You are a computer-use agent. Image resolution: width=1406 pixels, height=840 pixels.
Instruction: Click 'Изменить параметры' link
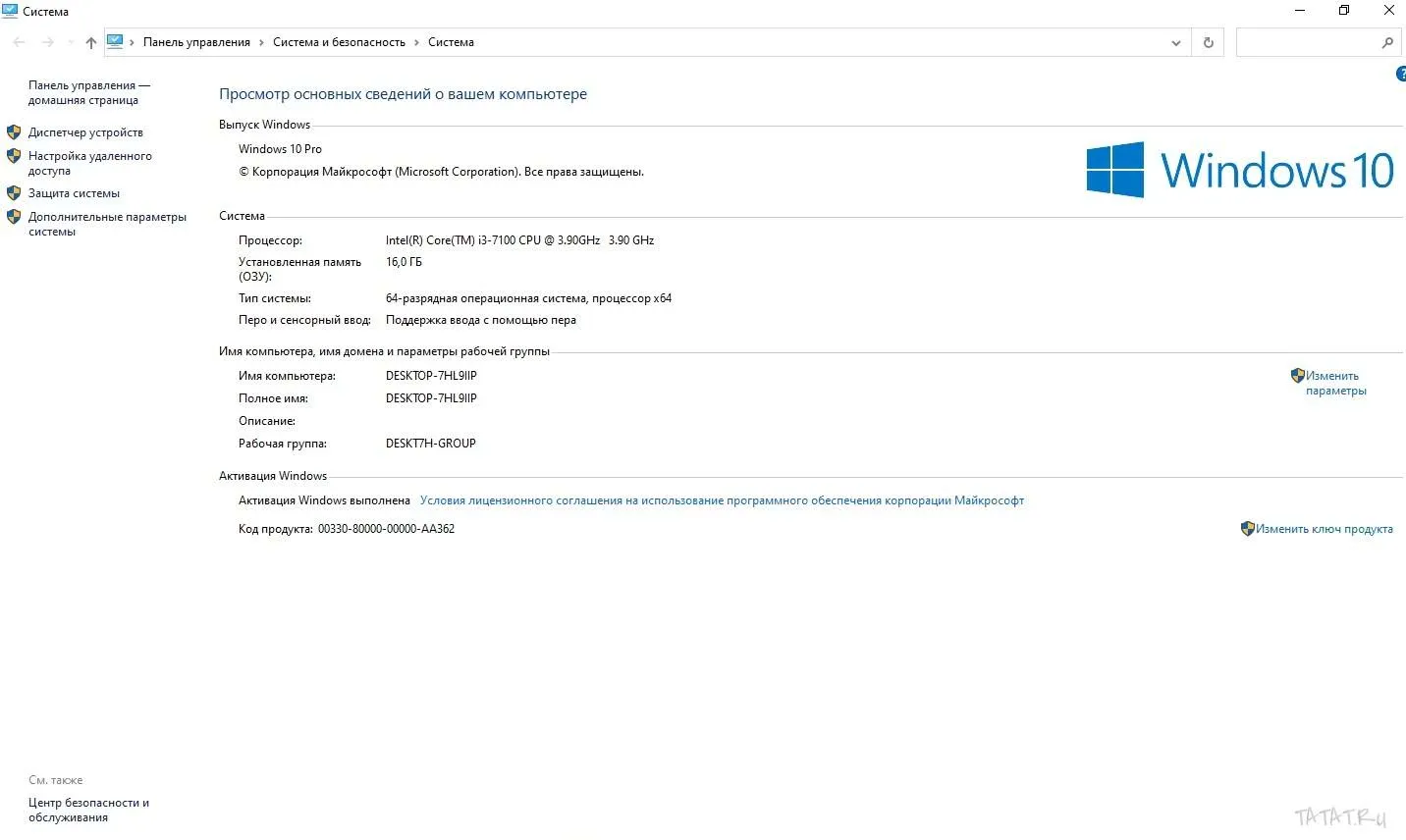tap(1335, 383)
